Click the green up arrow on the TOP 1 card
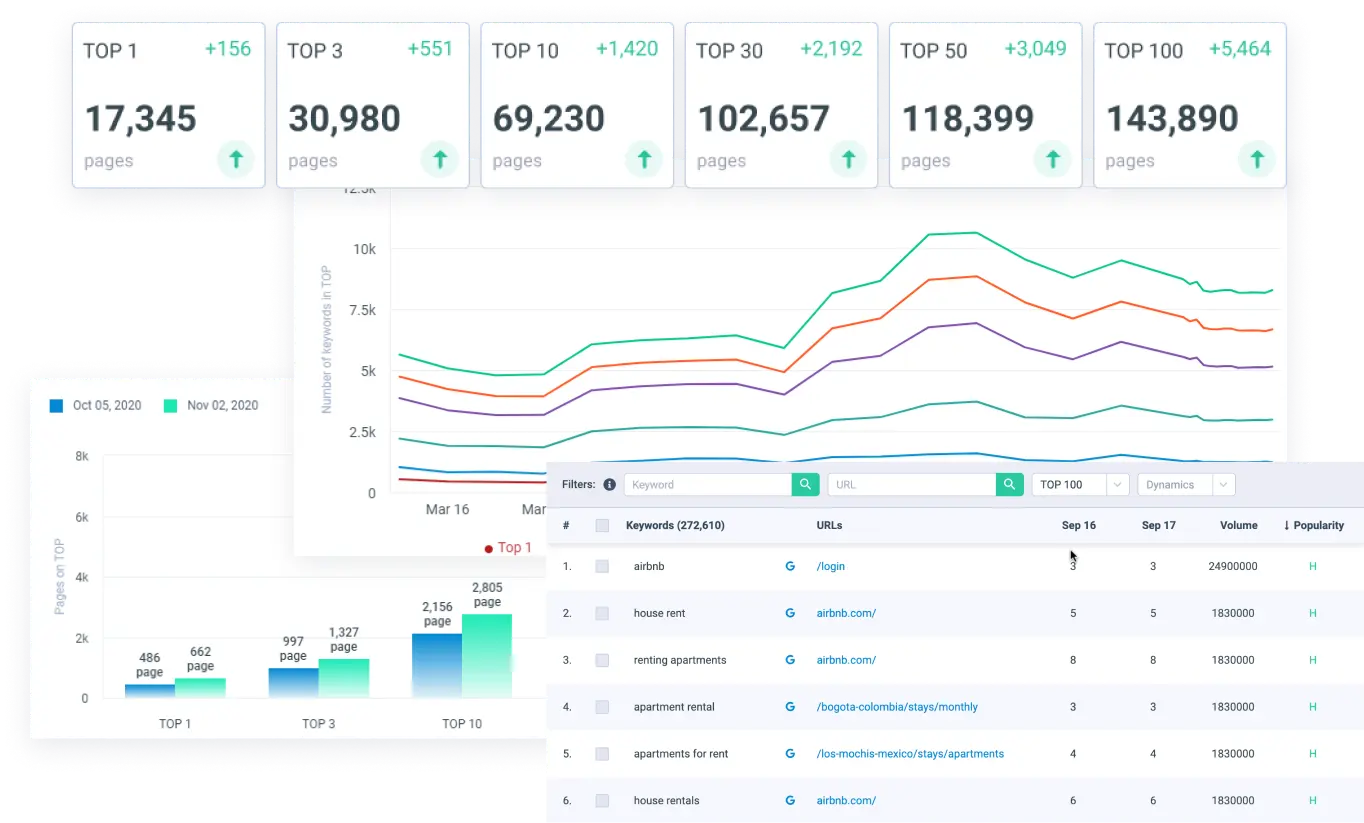Screen dimensions: 1364x823 236,159
